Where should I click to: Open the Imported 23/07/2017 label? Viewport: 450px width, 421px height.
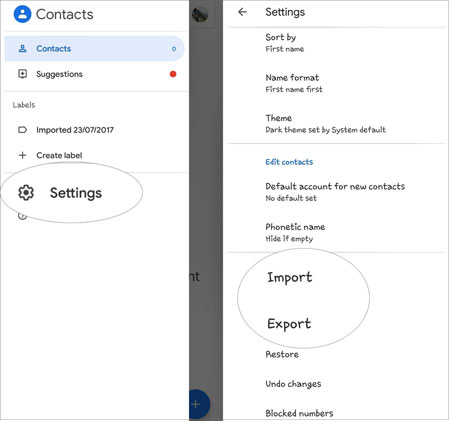point(94,130)
